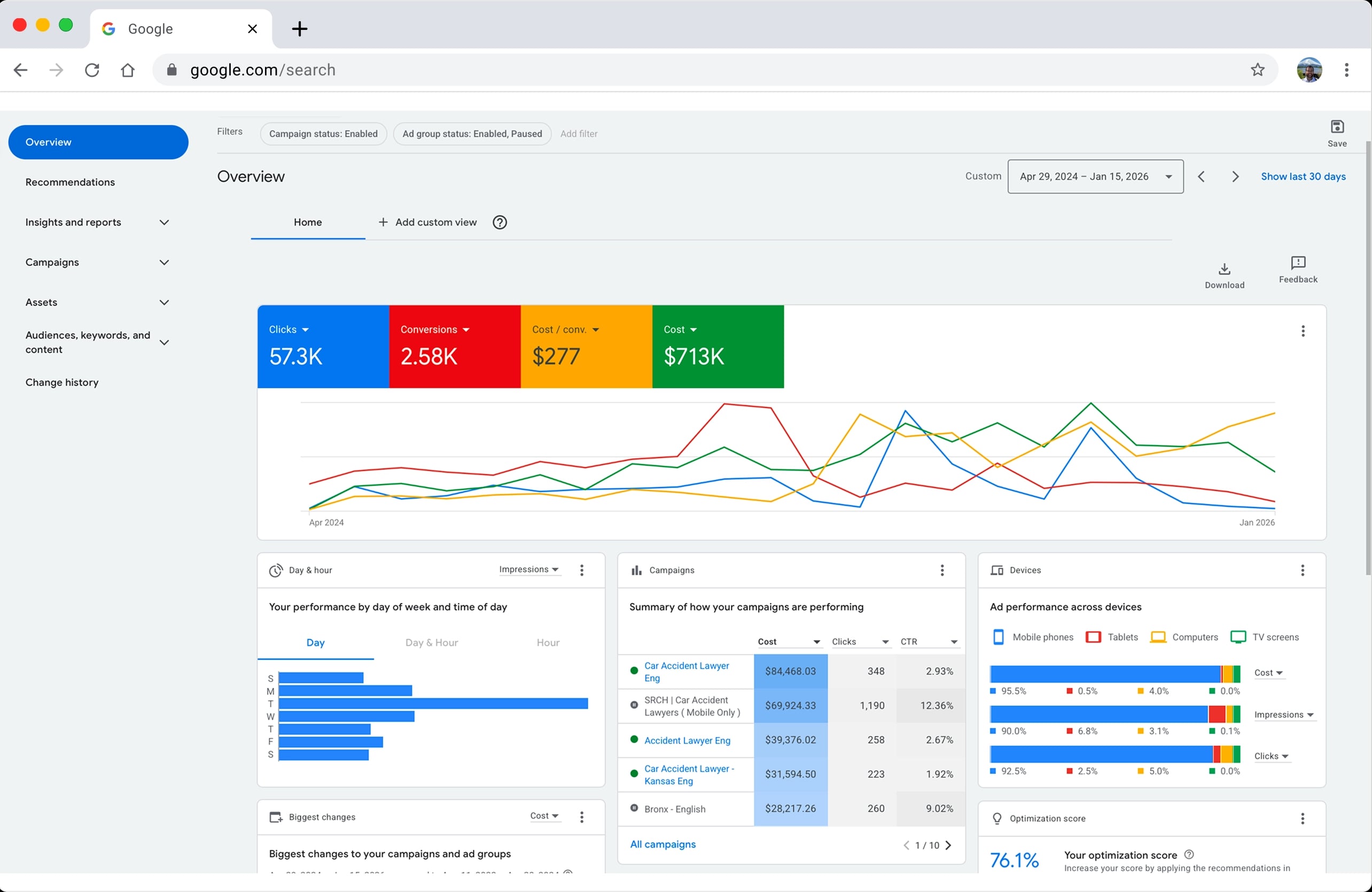This screenshot has height=892, width=1372.
Task: Click the red Conversions metric tile
Action: tap(455, 346)
